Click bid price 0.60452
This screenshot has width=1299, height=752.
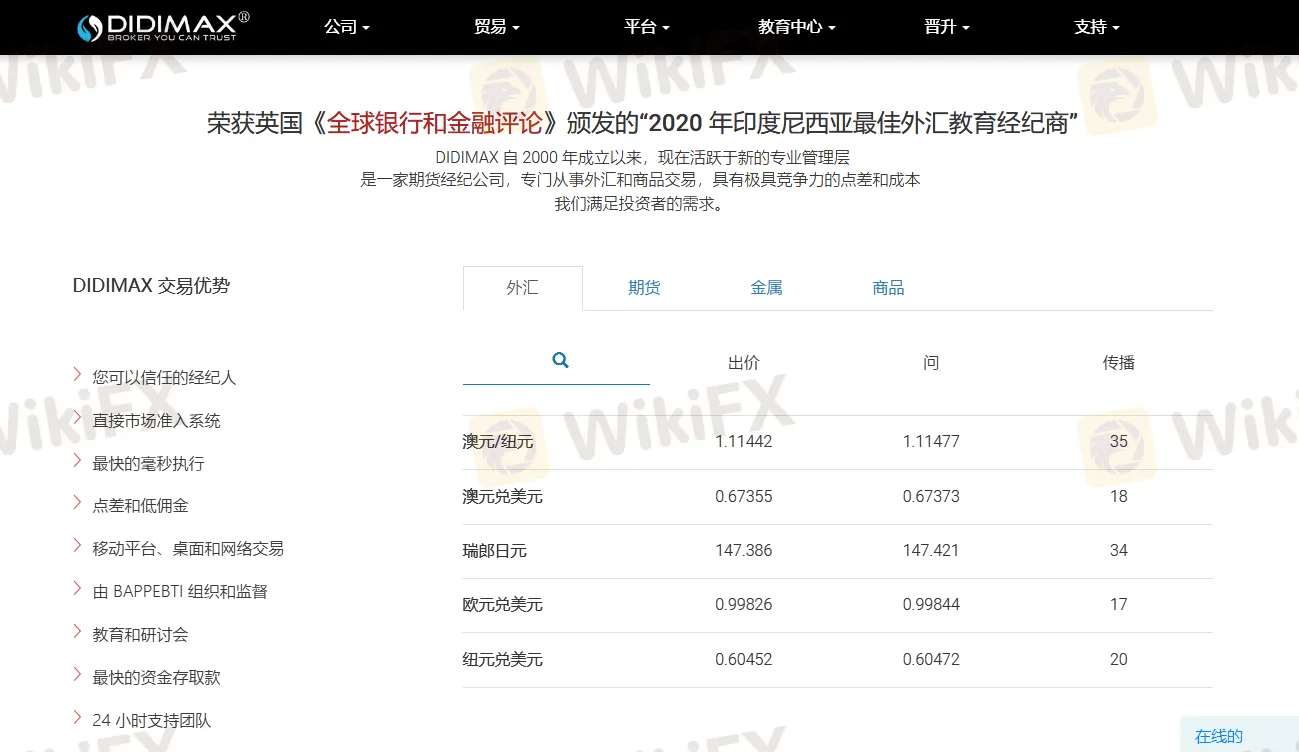(x=744, y=659)
